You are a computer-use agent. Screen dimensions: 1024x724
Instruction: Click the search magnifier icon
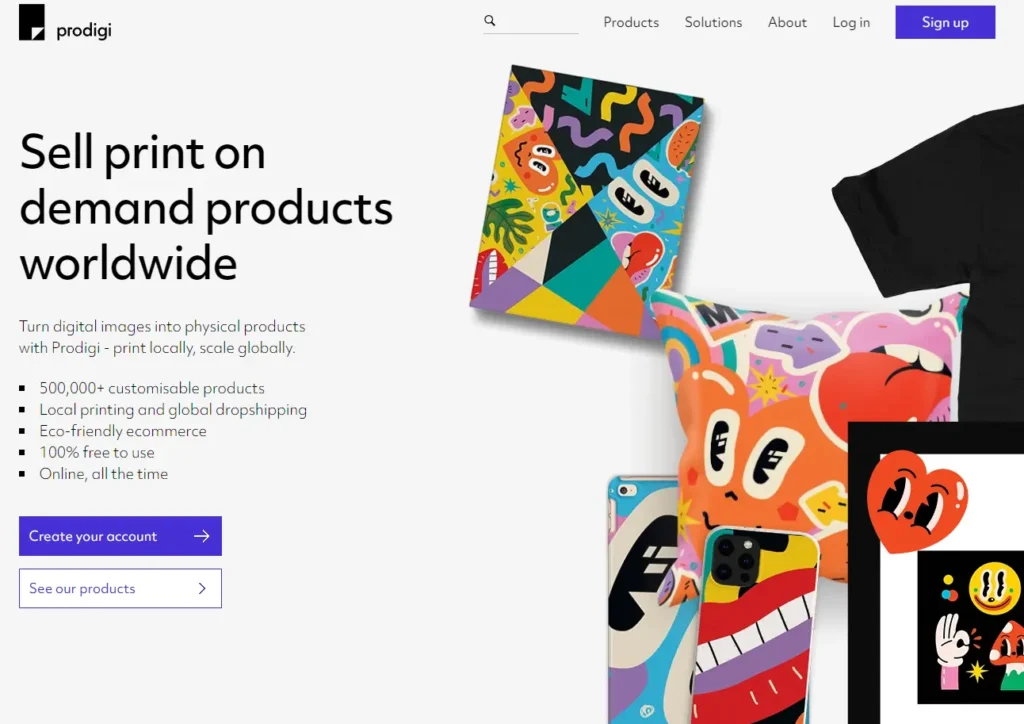click(x=490, y=21)
